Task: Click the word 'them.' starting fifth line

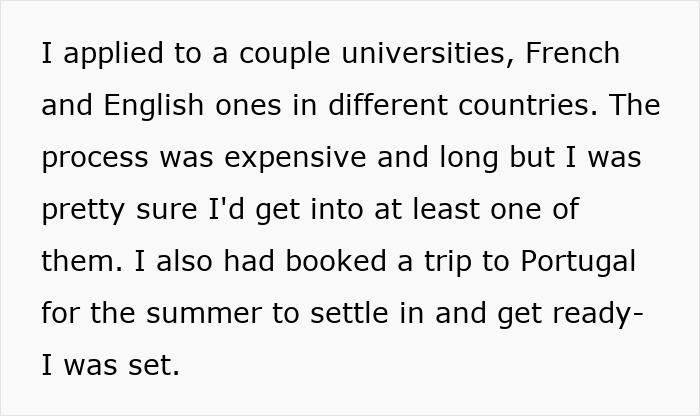Action: point(82,262)
